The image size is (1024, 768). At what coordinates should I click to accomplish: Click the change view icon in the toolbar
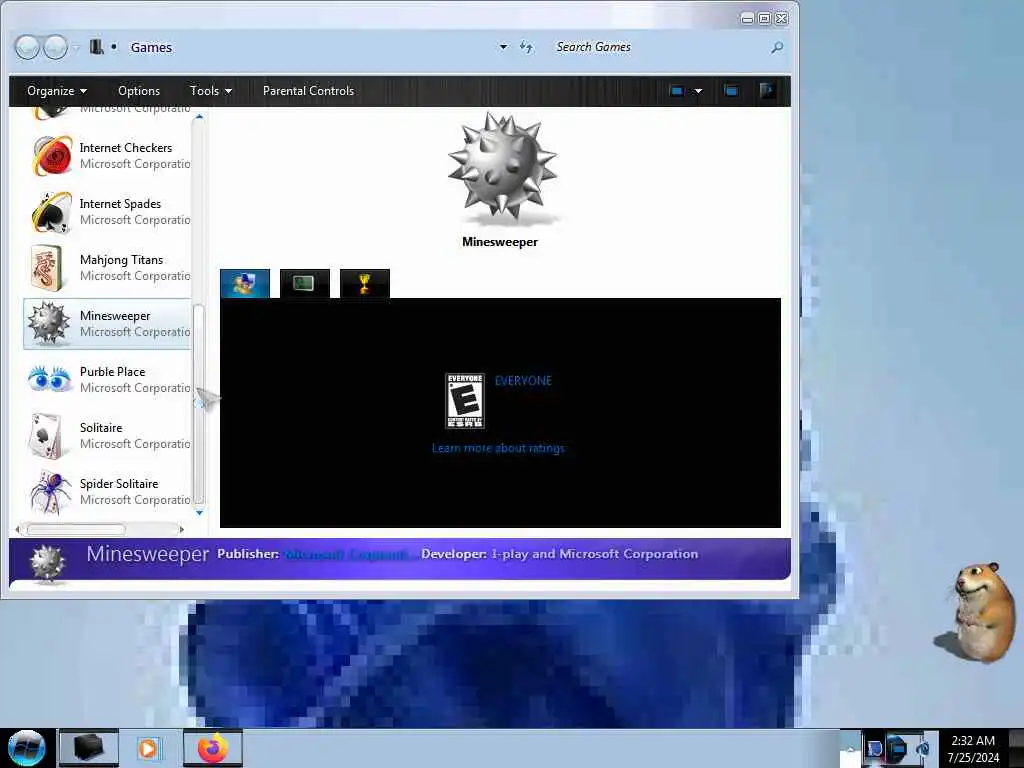pyautogui.click(x=677, y=91)
